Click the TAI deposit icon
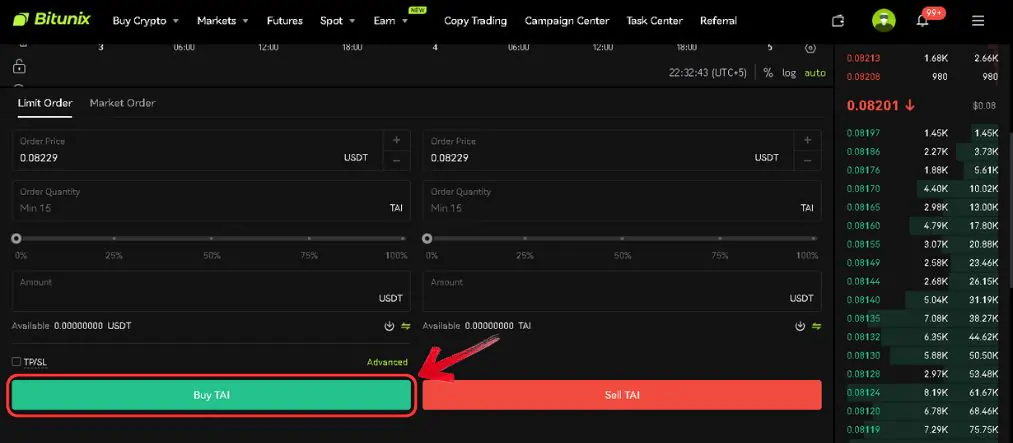Image resolution: width=1013 pixels, height=443 pixels. [x=800, y=326]
